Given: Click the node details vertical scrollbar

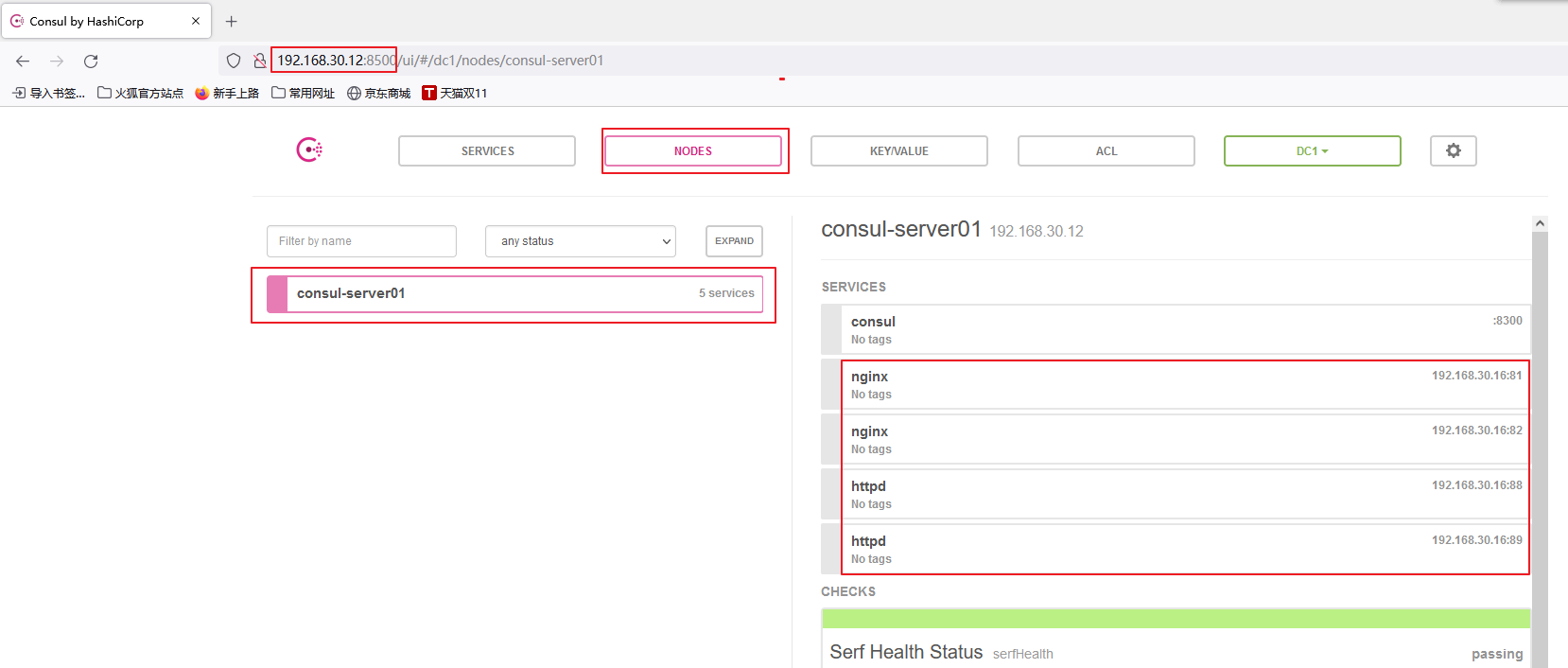Looking at the screenshot, I should pyautogui.click(x=1540, y=449).
